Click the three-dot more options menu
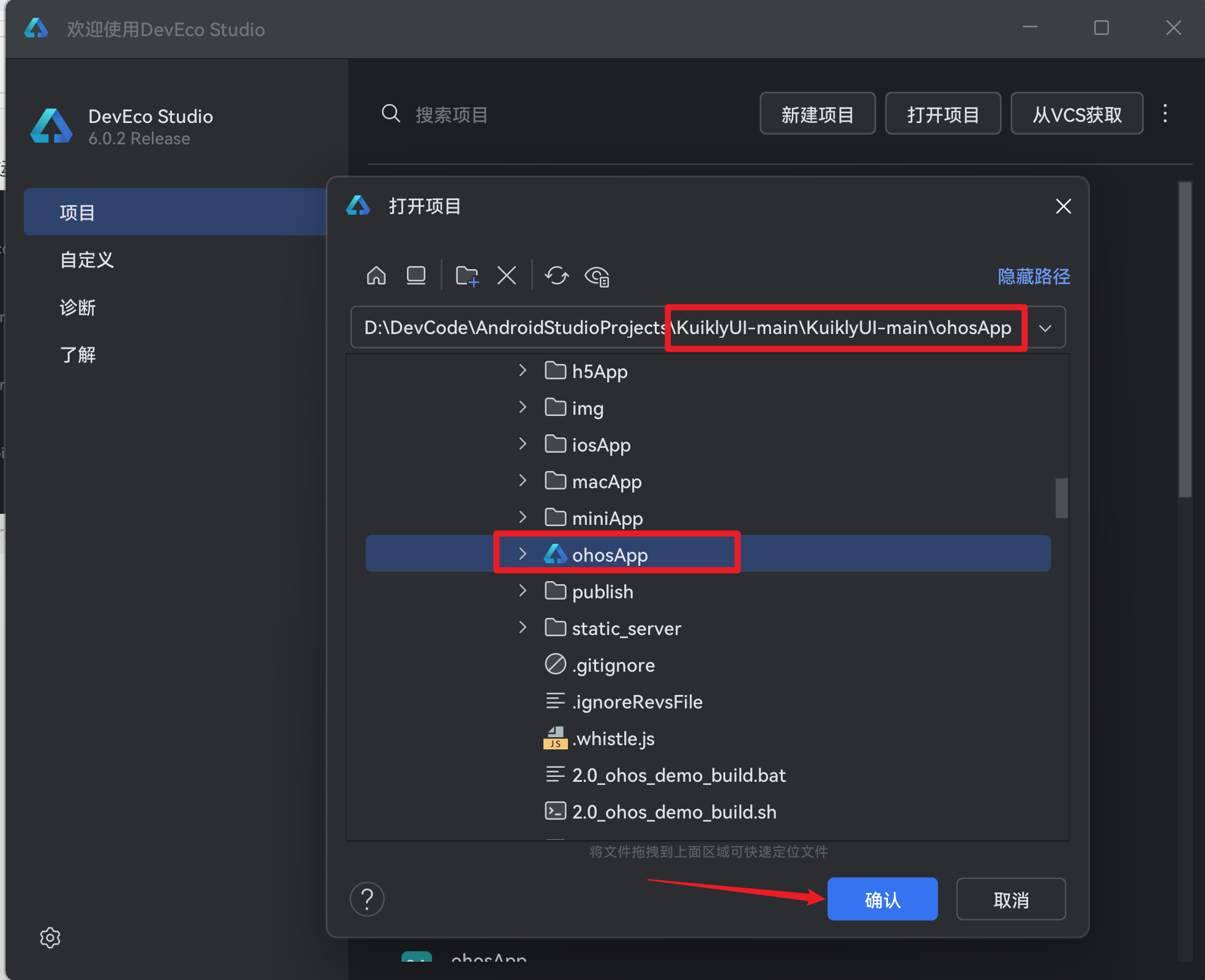 click(1165, 114)
